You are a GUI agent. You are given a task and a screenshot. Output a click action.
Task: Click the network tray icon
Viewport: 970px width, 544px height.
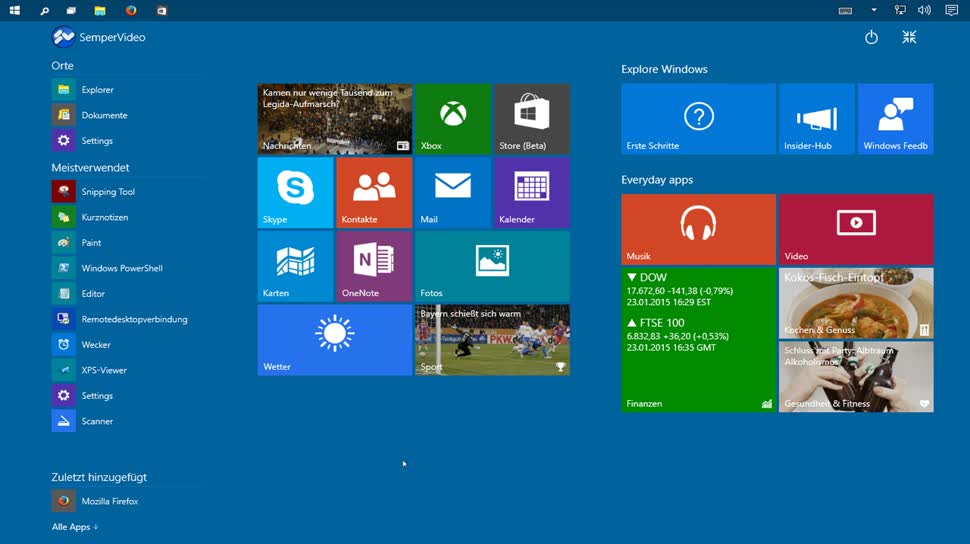pos(900,11)
